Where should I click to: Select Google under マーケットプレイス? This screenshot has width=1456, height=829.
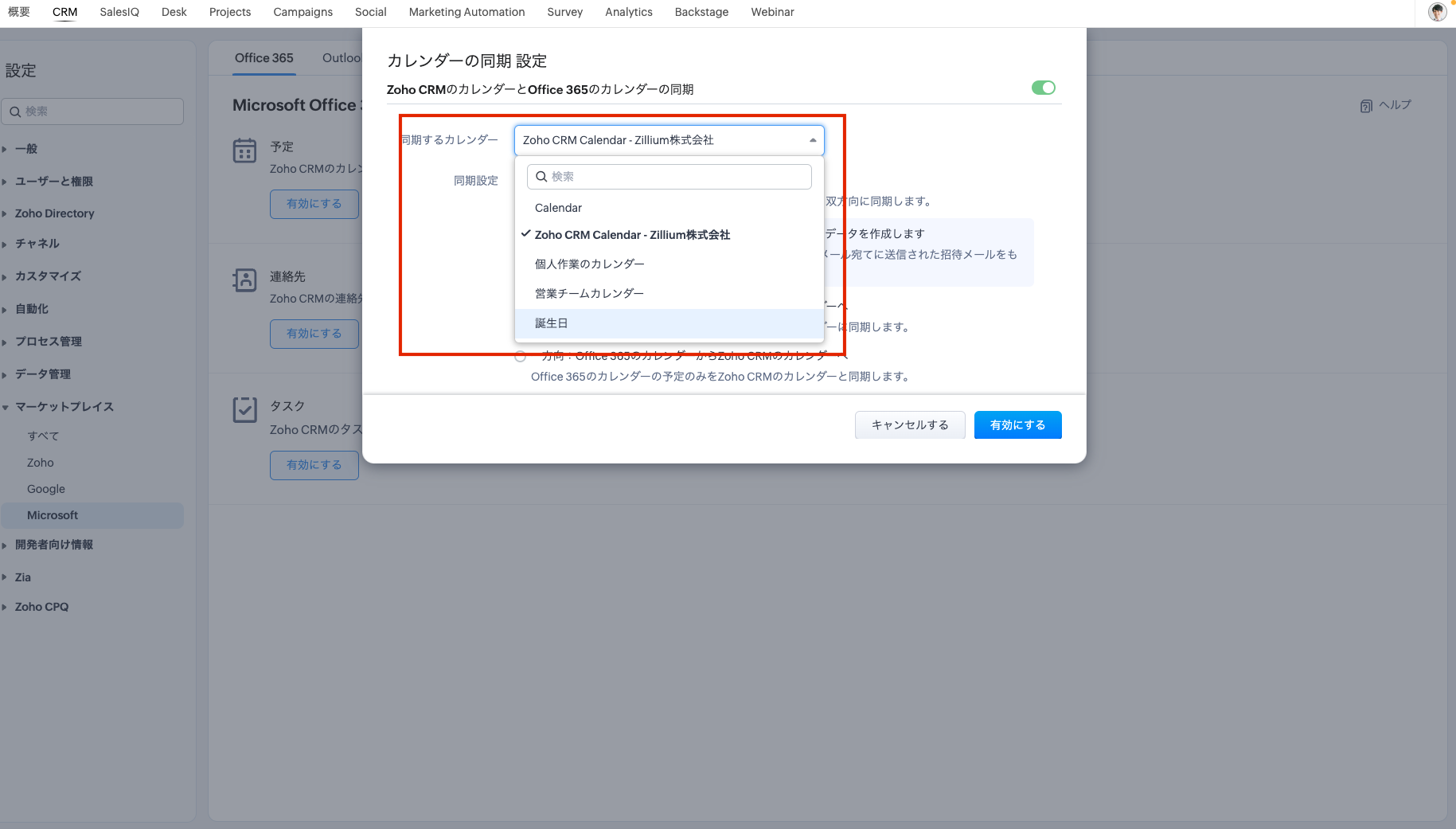[x=46, y=489]
